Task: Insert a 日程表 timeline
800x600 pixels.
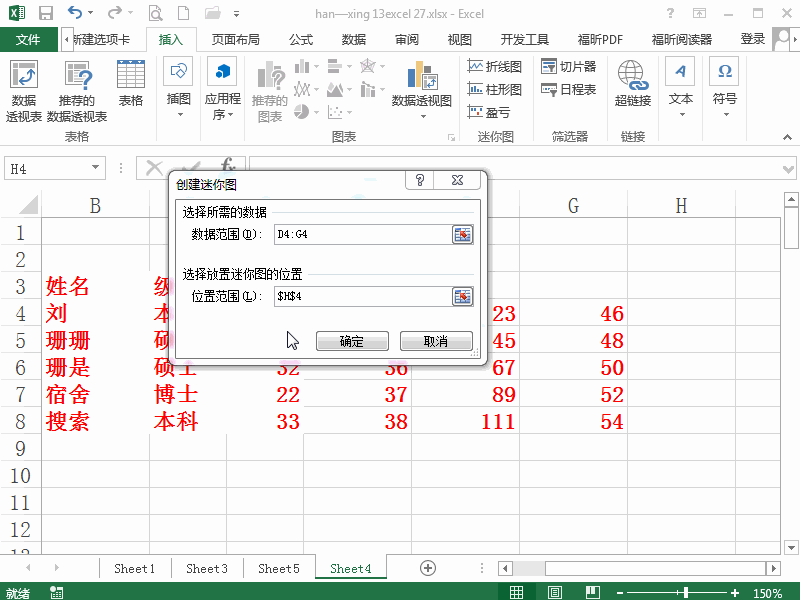Action: (x=566, y=90)
